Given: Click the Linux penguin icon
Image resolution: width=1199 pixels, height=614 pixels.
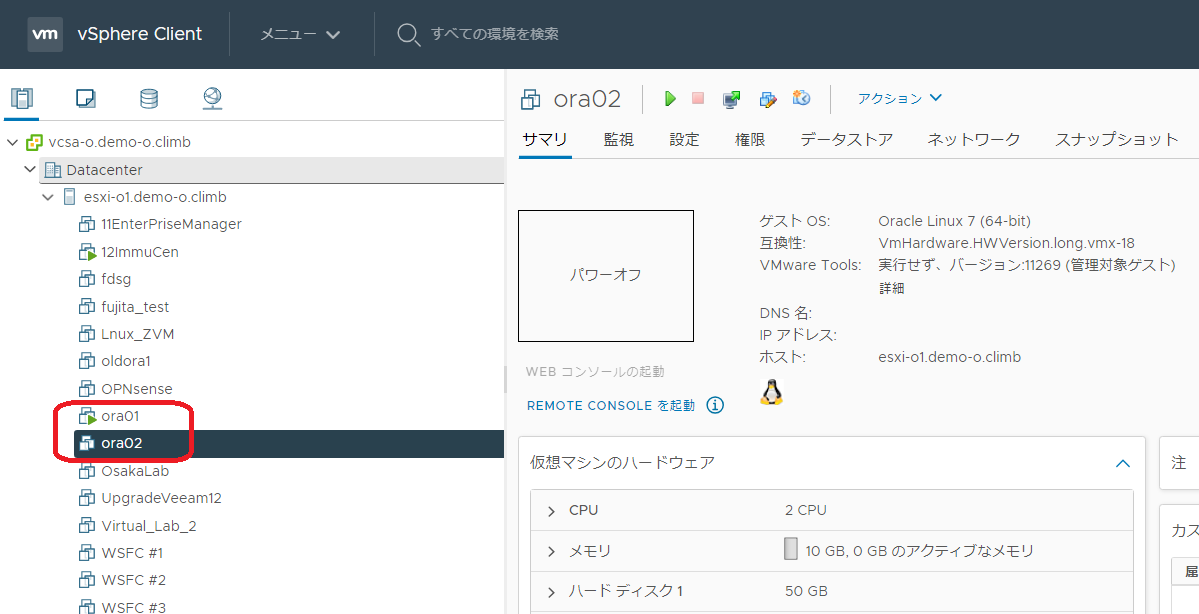Looking at the screenshot, I should pyautogui.click(x=772, y=391).
